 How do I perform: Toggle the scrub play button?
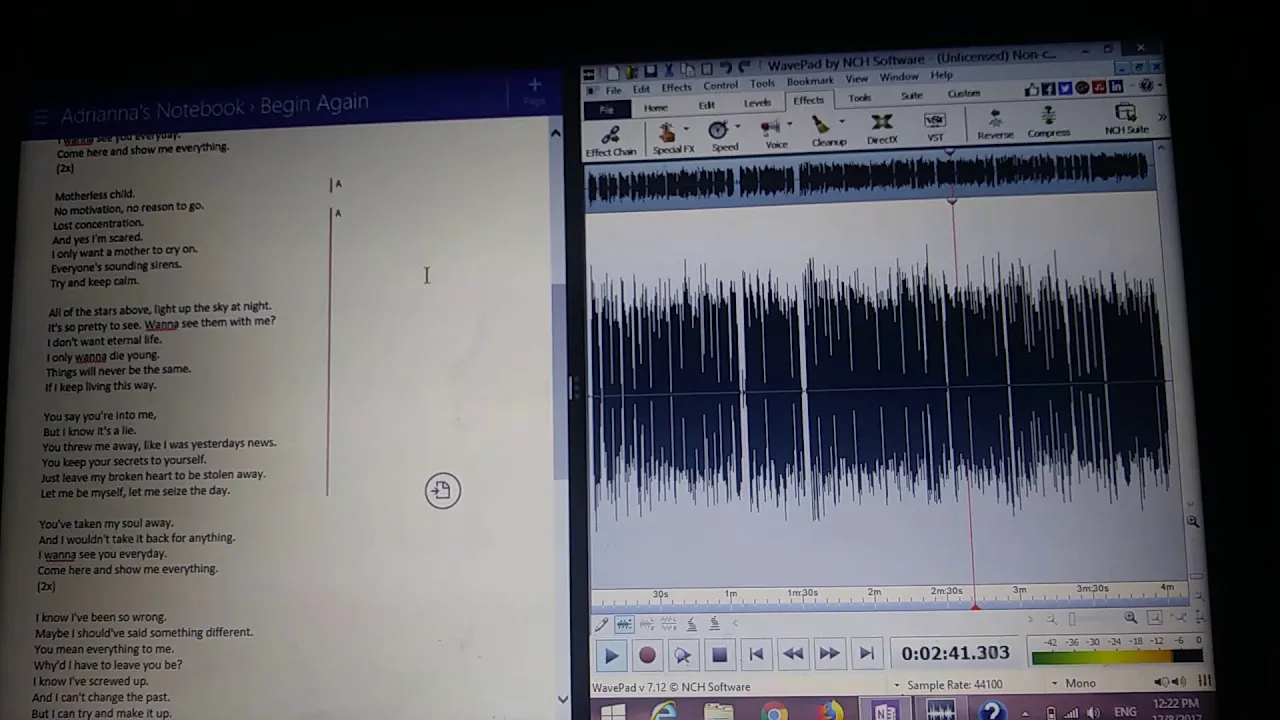coord(683,655)
